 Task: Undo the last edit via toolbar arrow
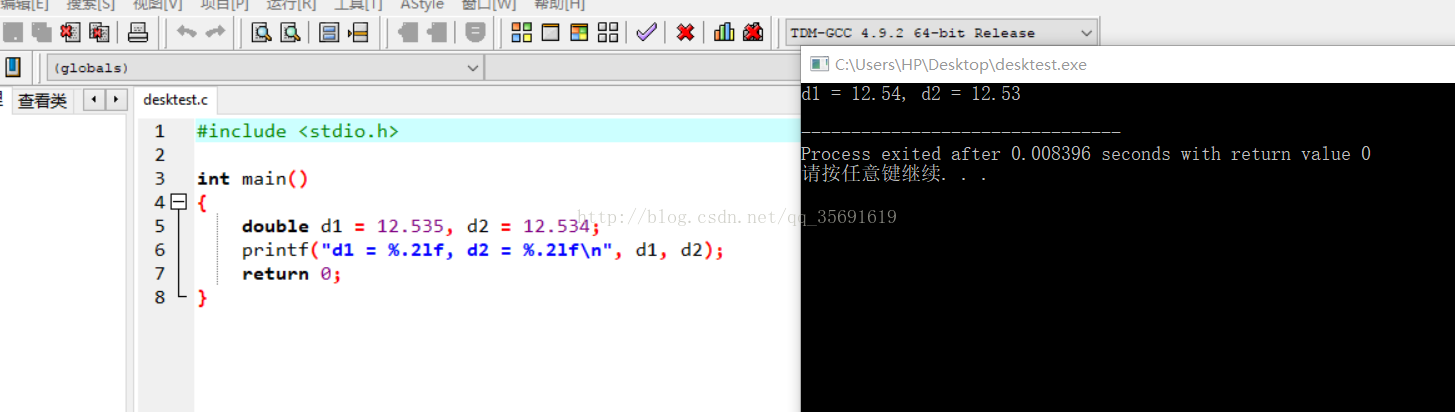click(x=186, y=32)
